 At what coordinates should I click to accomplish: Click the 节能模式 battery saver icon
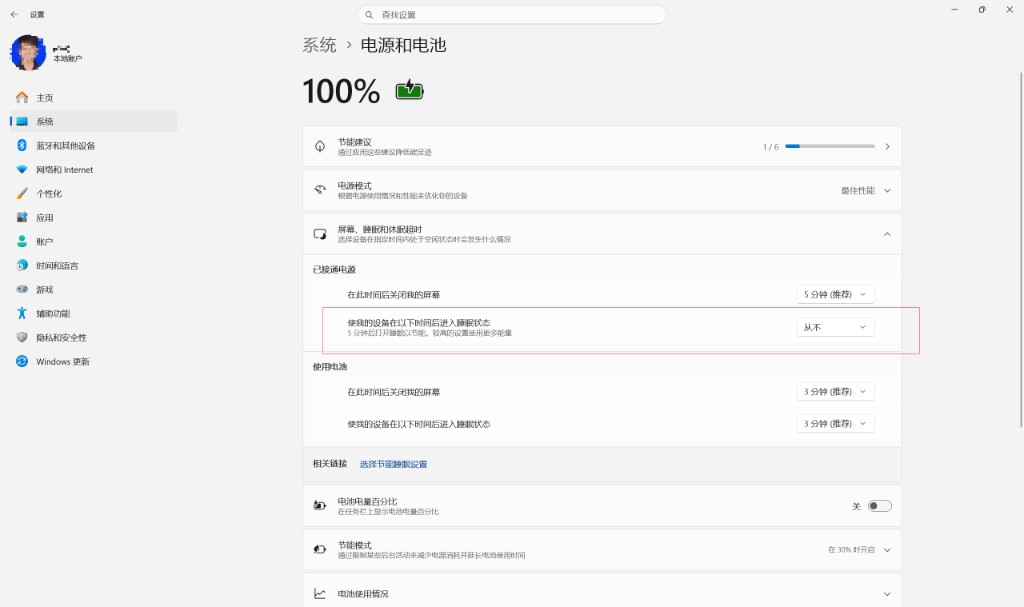(320, 550)
